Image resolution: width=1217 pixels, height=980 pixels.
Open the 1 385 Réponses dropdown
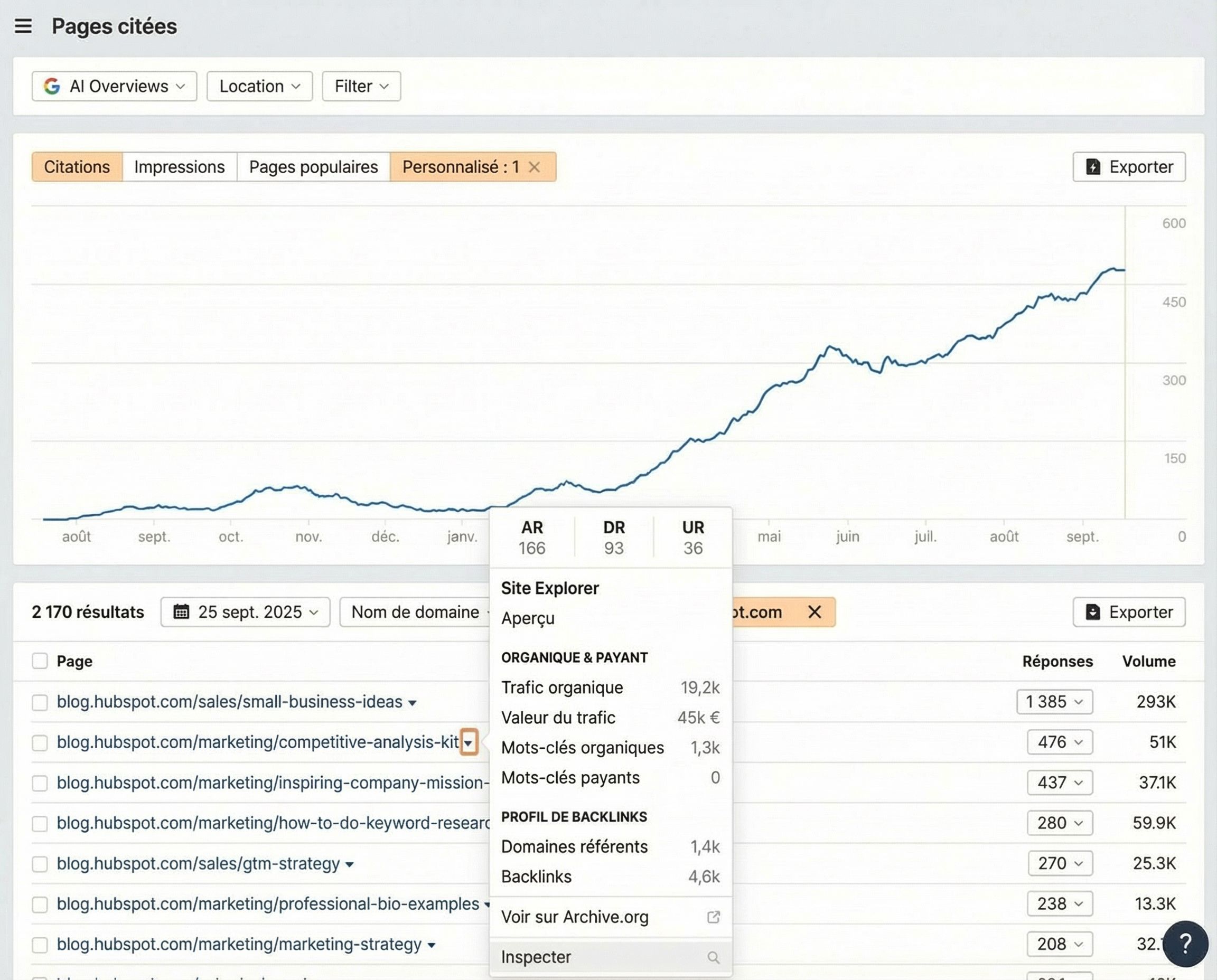[x=1055, y=702]
